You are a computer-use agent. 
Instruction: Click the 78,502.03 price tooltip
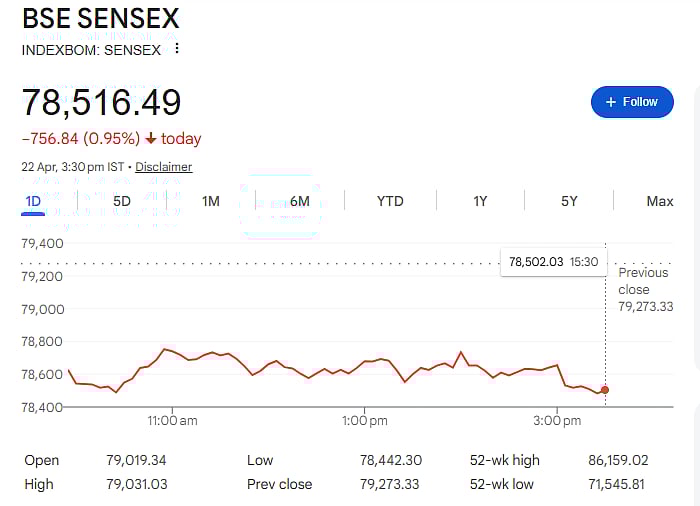[553, 262]
